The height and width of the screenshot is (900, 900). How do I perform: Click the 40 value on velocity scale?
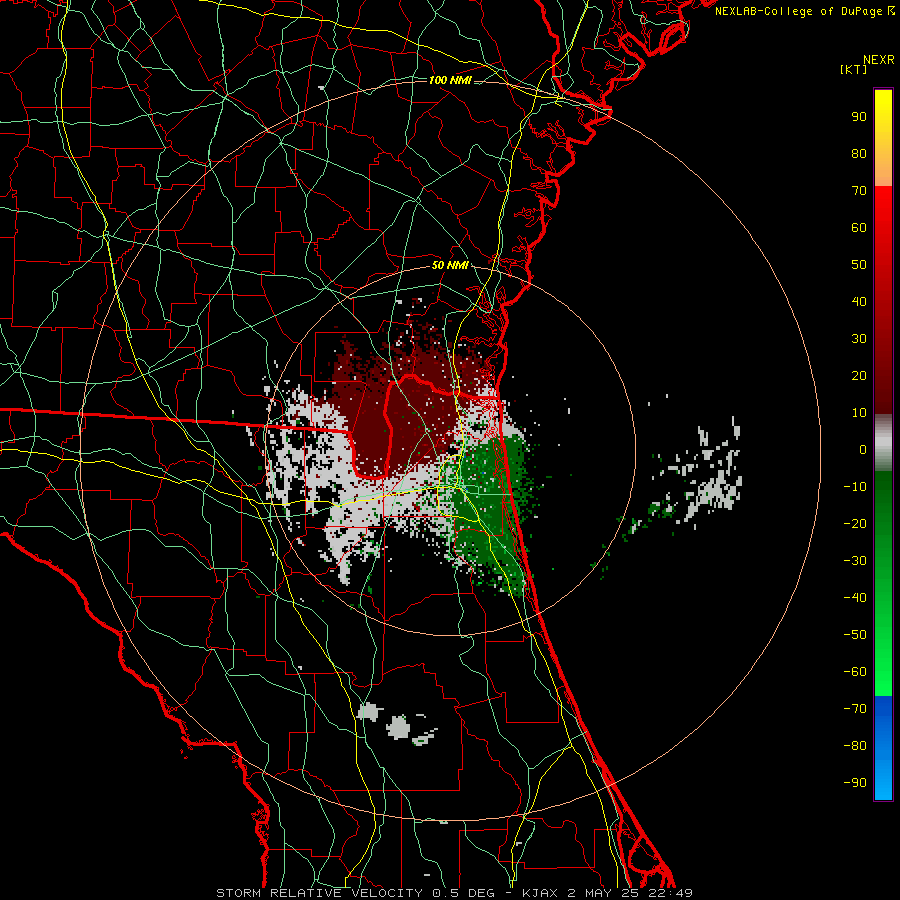pos(859,301)
